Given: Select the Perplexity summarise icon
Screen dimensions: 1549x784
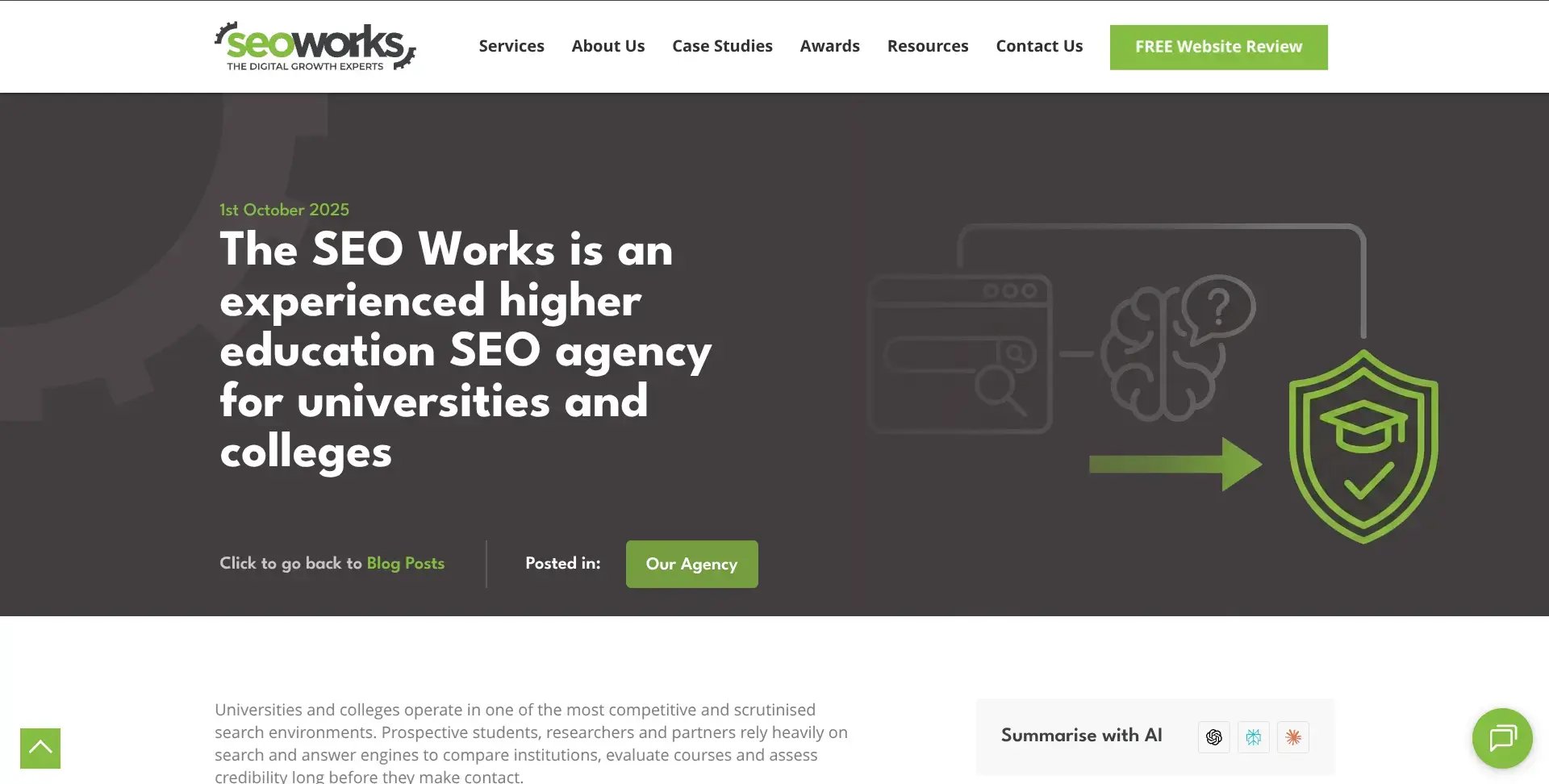Looking at the screenshot, I should pyautogui.click(x=1254, y=736).
